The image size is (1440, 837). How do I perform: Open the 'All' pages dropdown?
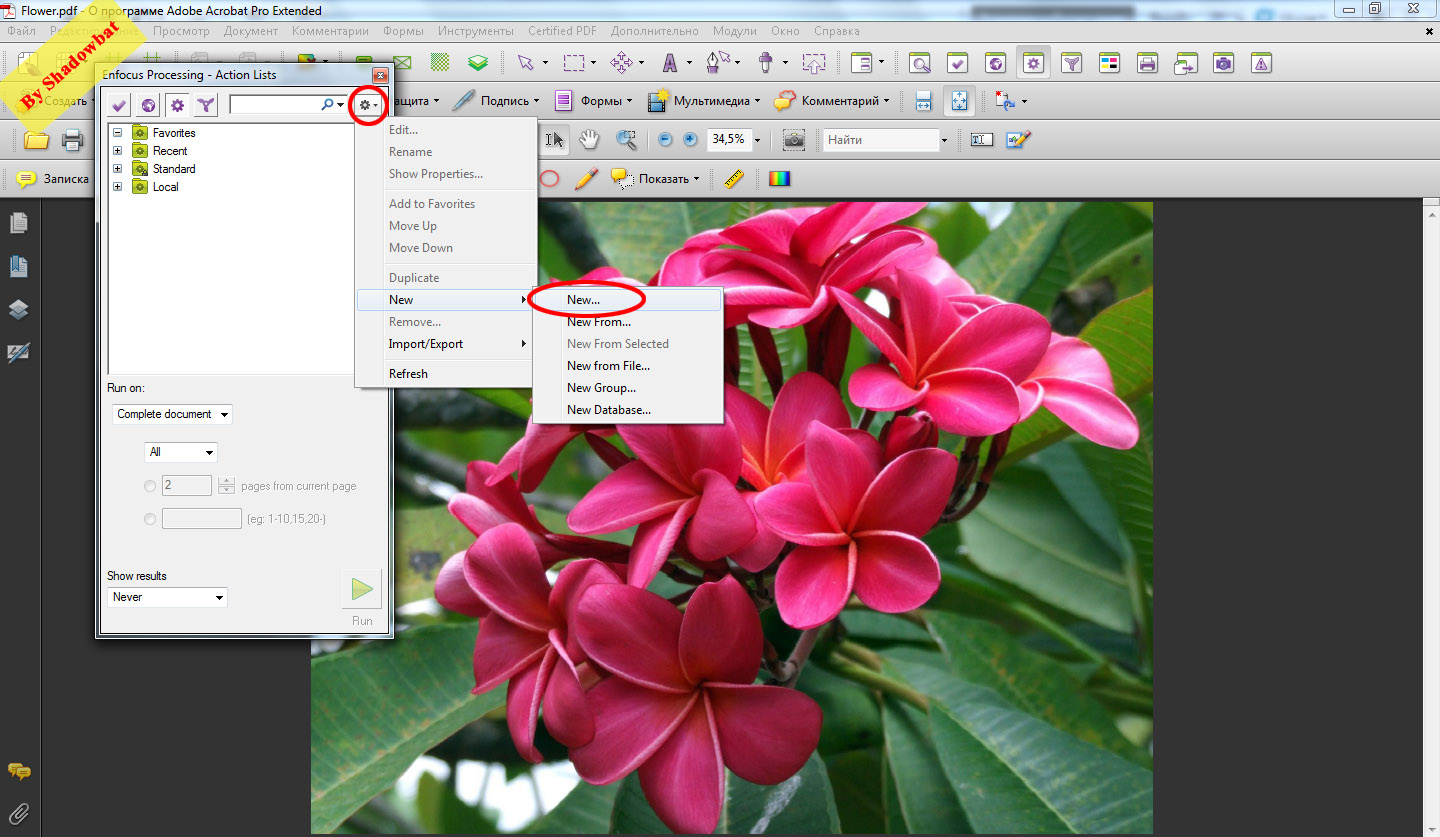[181, 452]
